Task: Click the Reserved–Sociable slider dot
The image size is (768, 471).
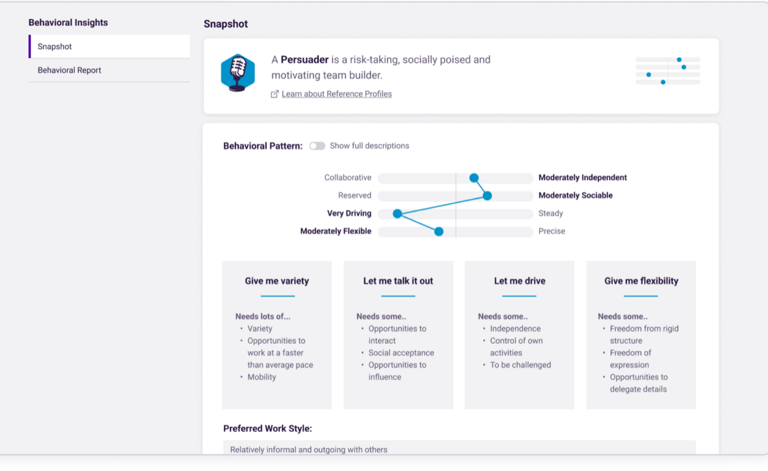Action: pos(487,196)
